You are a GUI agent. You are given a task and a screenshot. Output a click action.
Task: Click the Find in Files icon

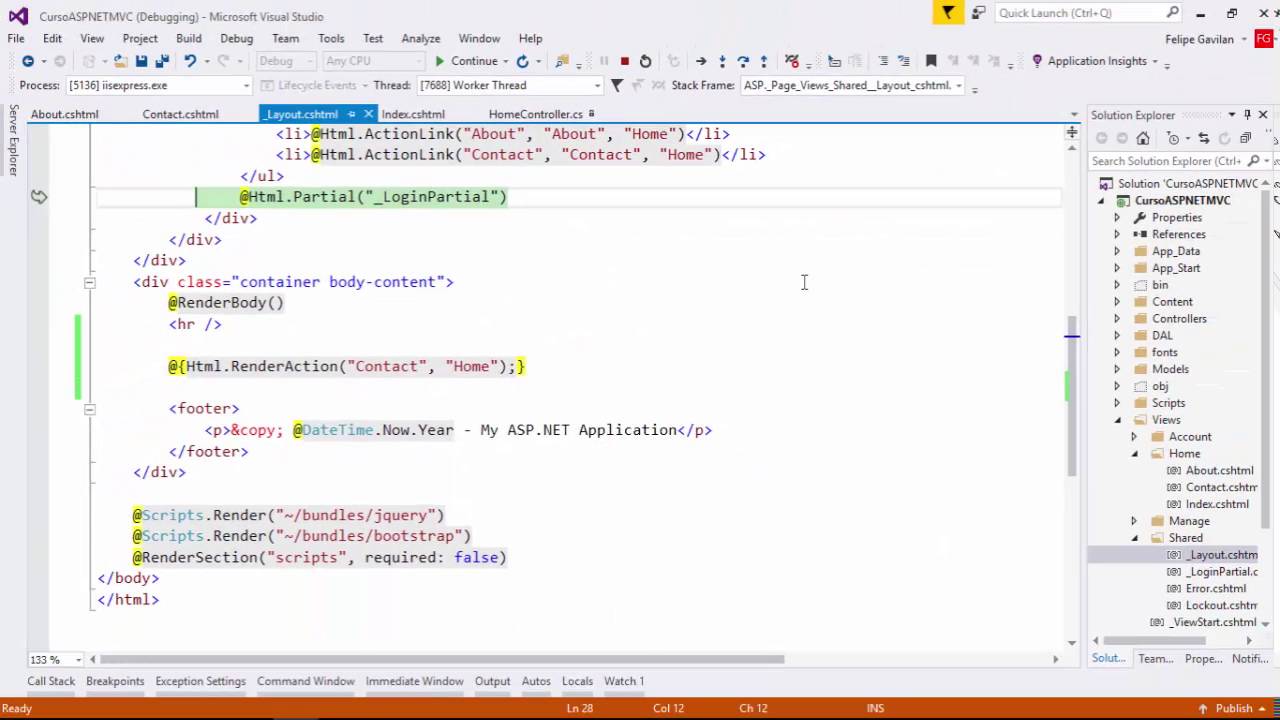[x=563, y=61]
